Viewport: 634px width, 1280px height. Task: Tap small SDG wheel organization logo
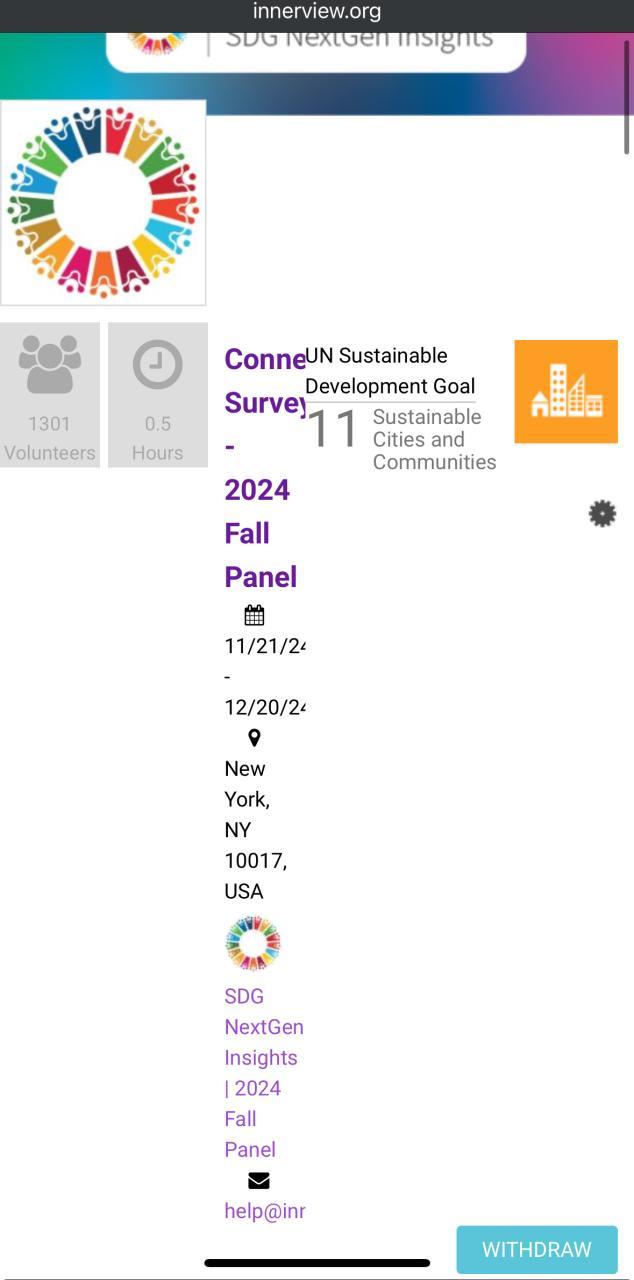(x=253, y=943)
